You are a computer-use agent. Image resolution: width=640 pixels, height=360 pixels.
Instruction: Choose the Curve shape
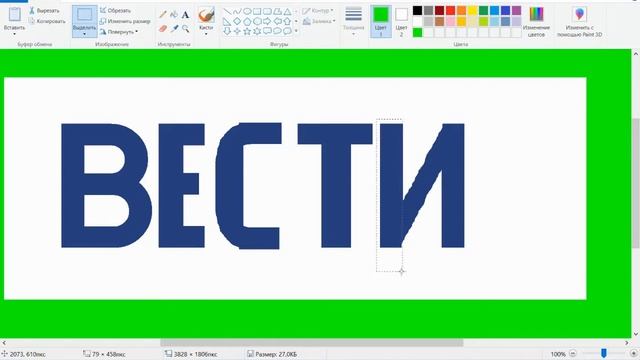(237, 11)
